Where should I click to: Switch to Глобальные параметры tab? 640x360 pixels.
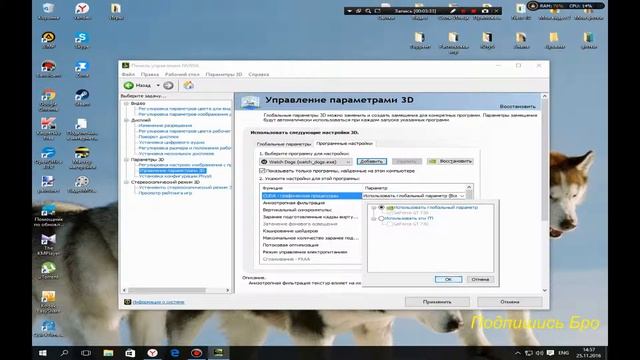coord(284,144)
